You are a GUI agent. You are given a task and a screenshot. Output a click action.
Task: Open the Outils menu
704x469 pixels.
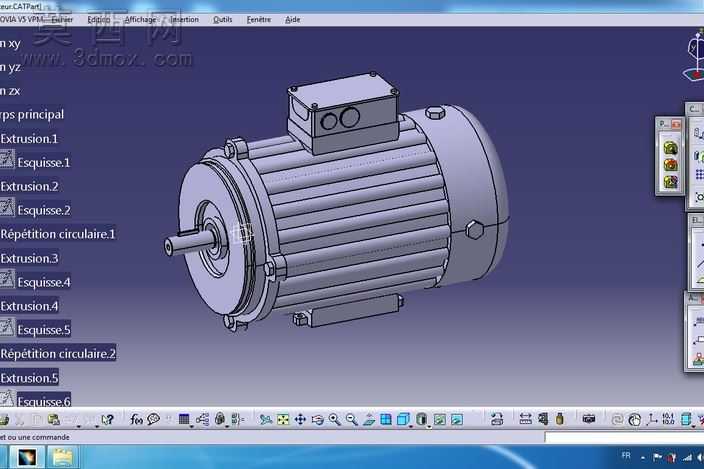click(x=223, y=20)
